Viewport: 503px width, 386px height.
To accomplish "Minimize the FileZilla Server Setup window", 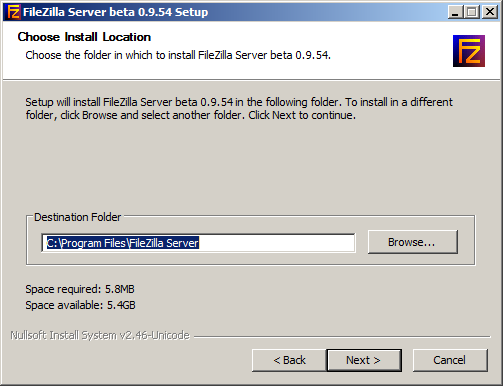I will click(x=455, y=12).
